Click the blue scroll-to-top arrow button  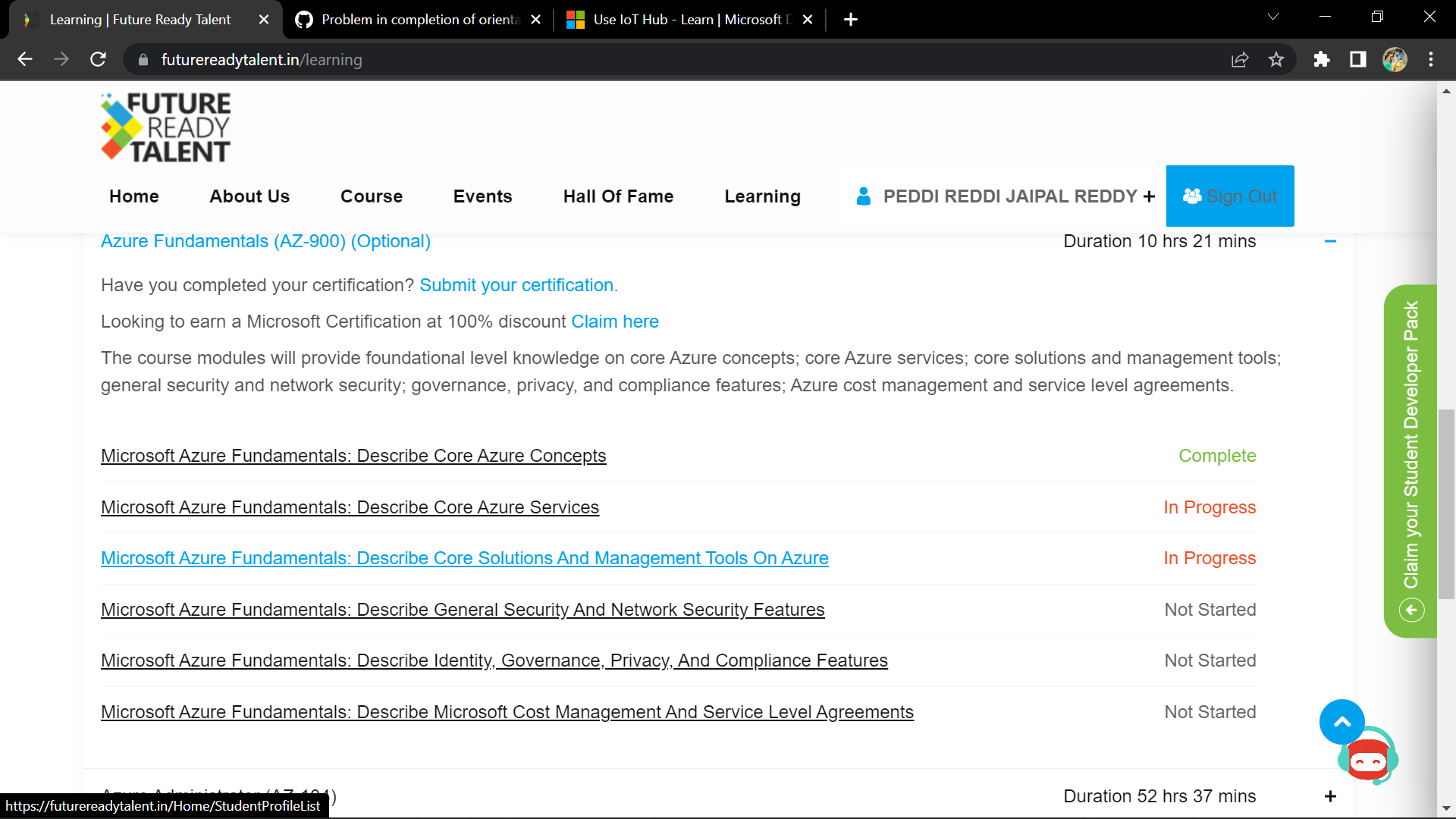pyautogui.click(x=1341, y=722)
